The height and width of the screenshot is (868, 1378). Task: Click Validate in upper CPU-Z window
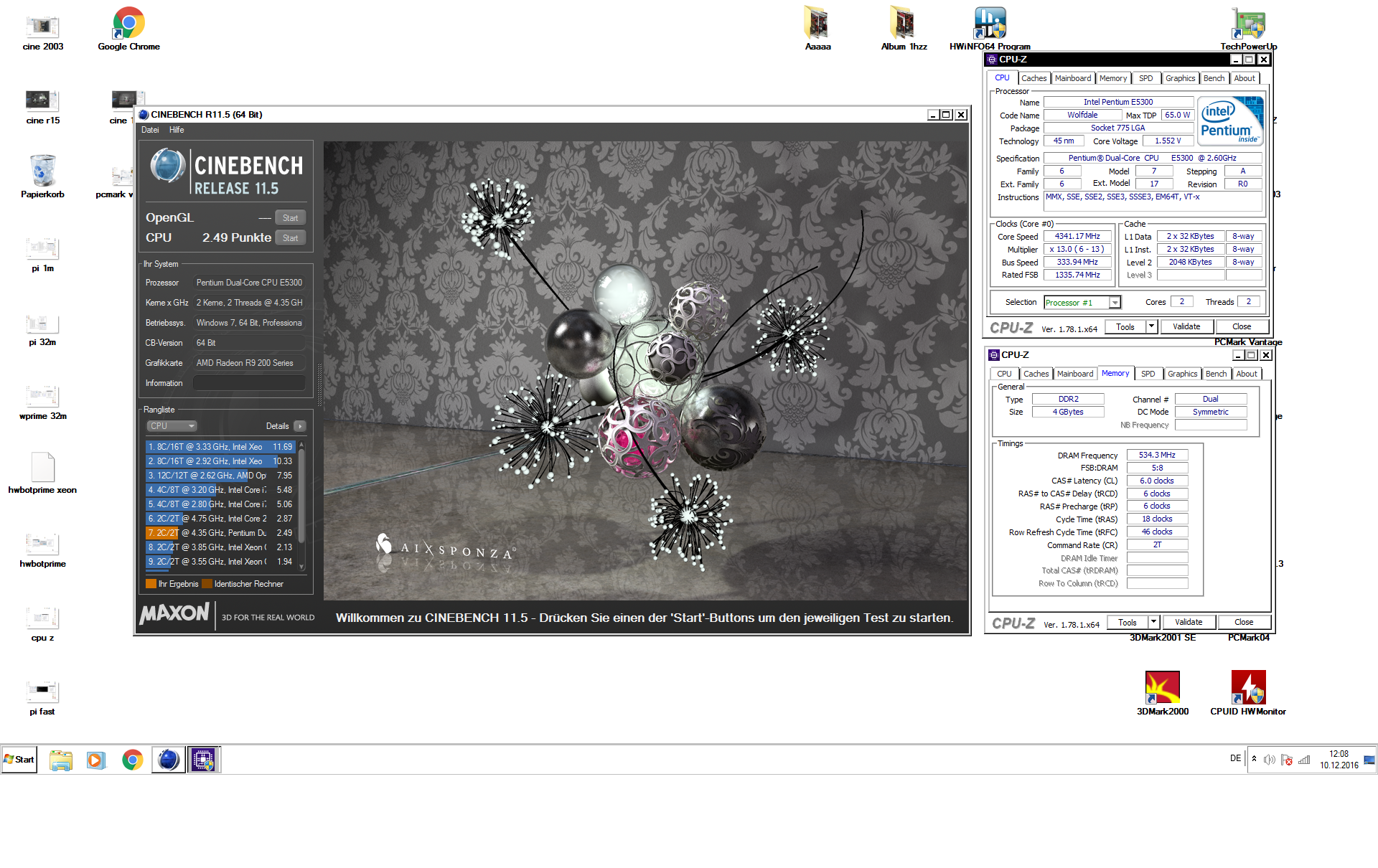1186,326
